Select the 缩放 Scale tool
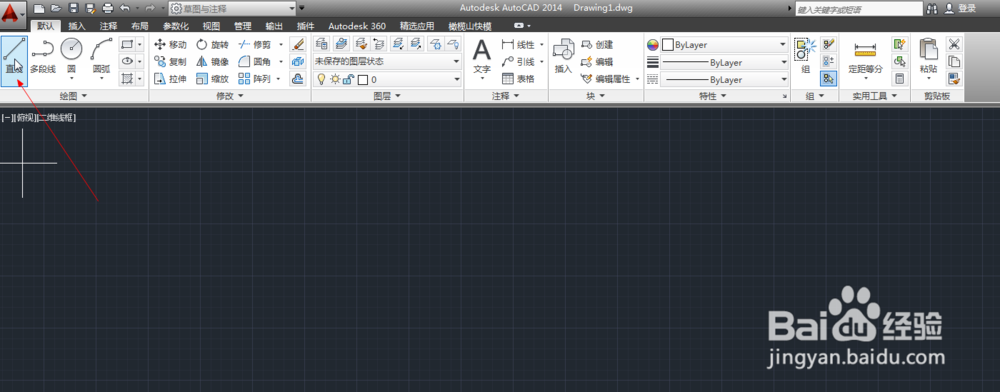The image size is (1000, 392). click(212, 79)
